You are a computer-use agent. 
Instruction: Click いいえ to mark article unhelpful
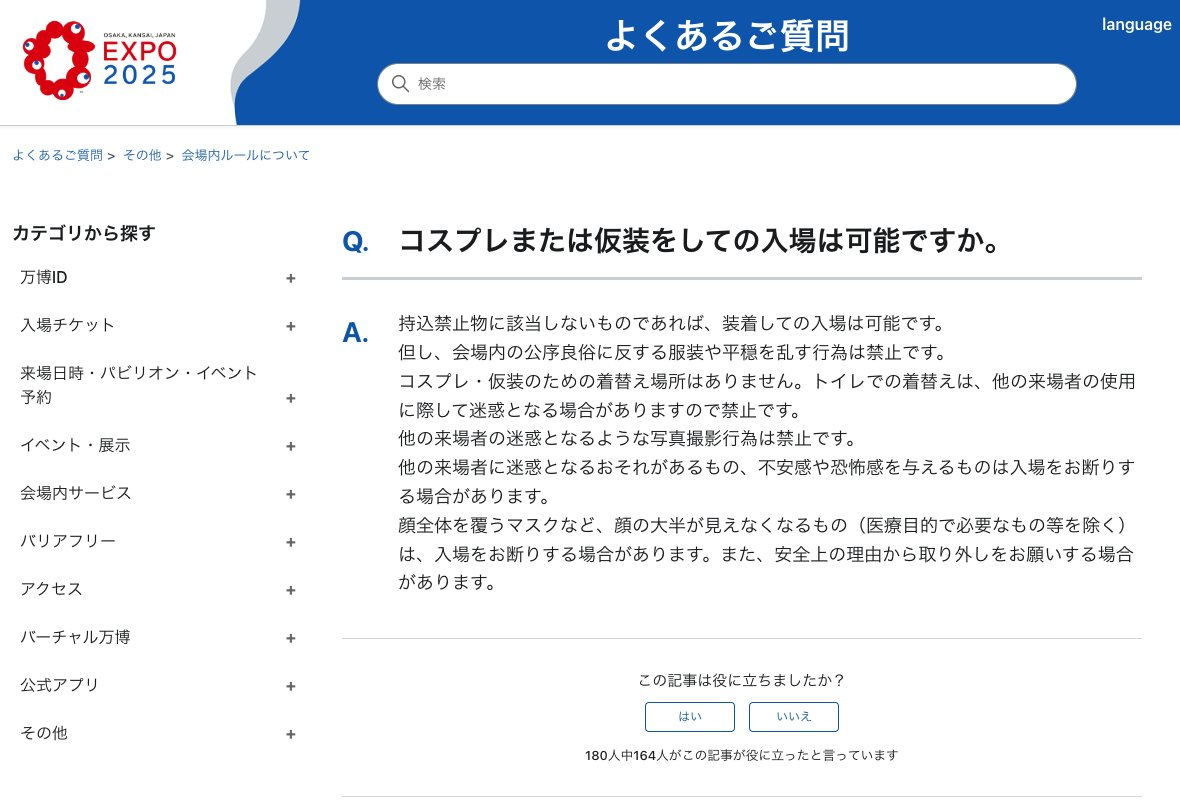tap(793, 717)
